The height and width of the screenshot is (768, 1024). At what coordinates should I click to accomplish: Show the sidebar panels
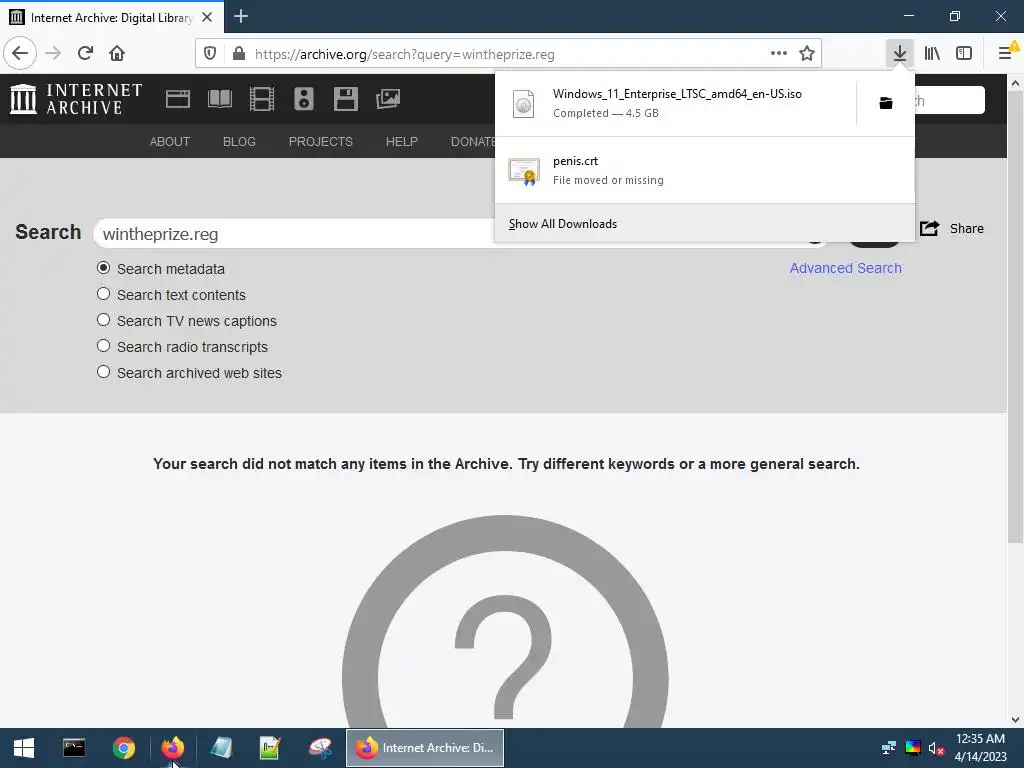pyautogui.click(x=964, y=54)
